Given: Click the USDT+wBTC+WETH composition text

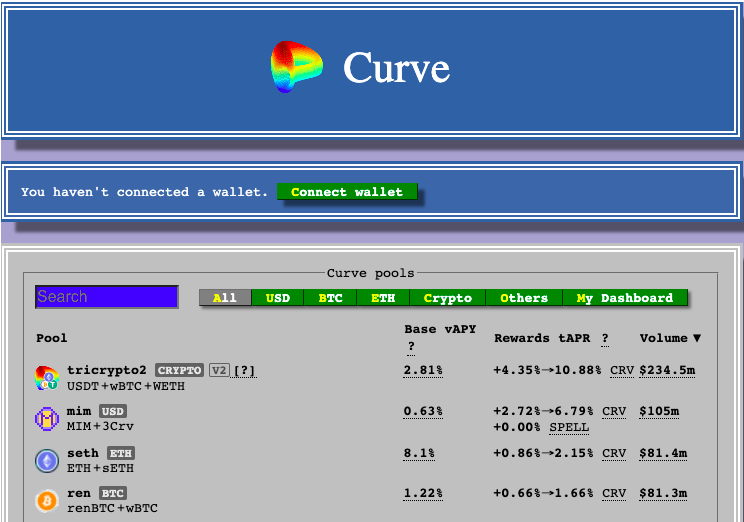Looking at the screenshot, I should coord(126,386).
